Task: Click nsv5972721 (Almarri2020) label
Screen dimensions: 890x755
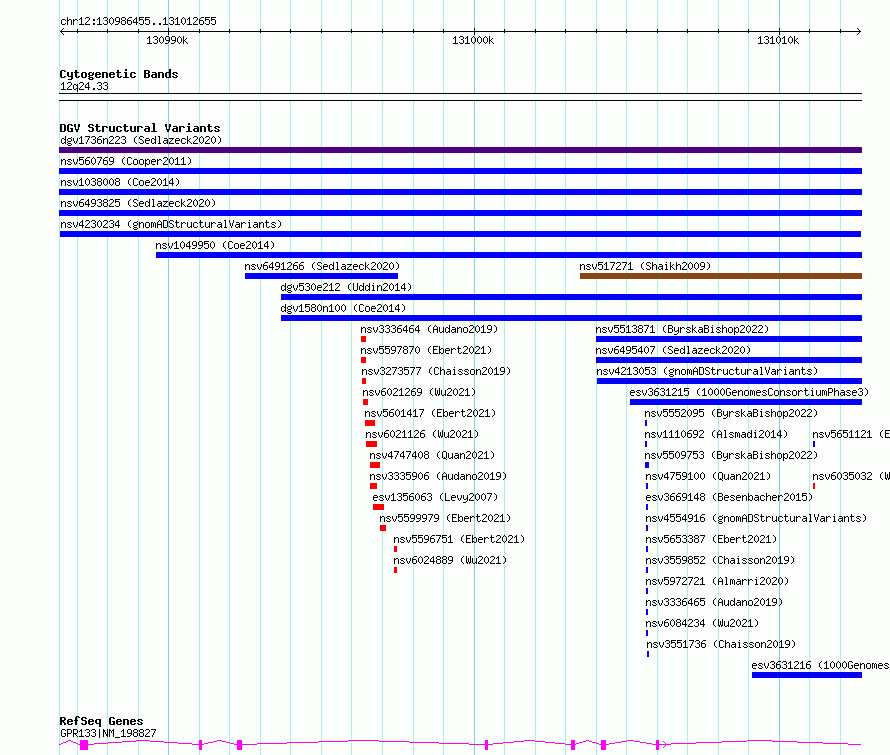Action: [x=717, y=581]
